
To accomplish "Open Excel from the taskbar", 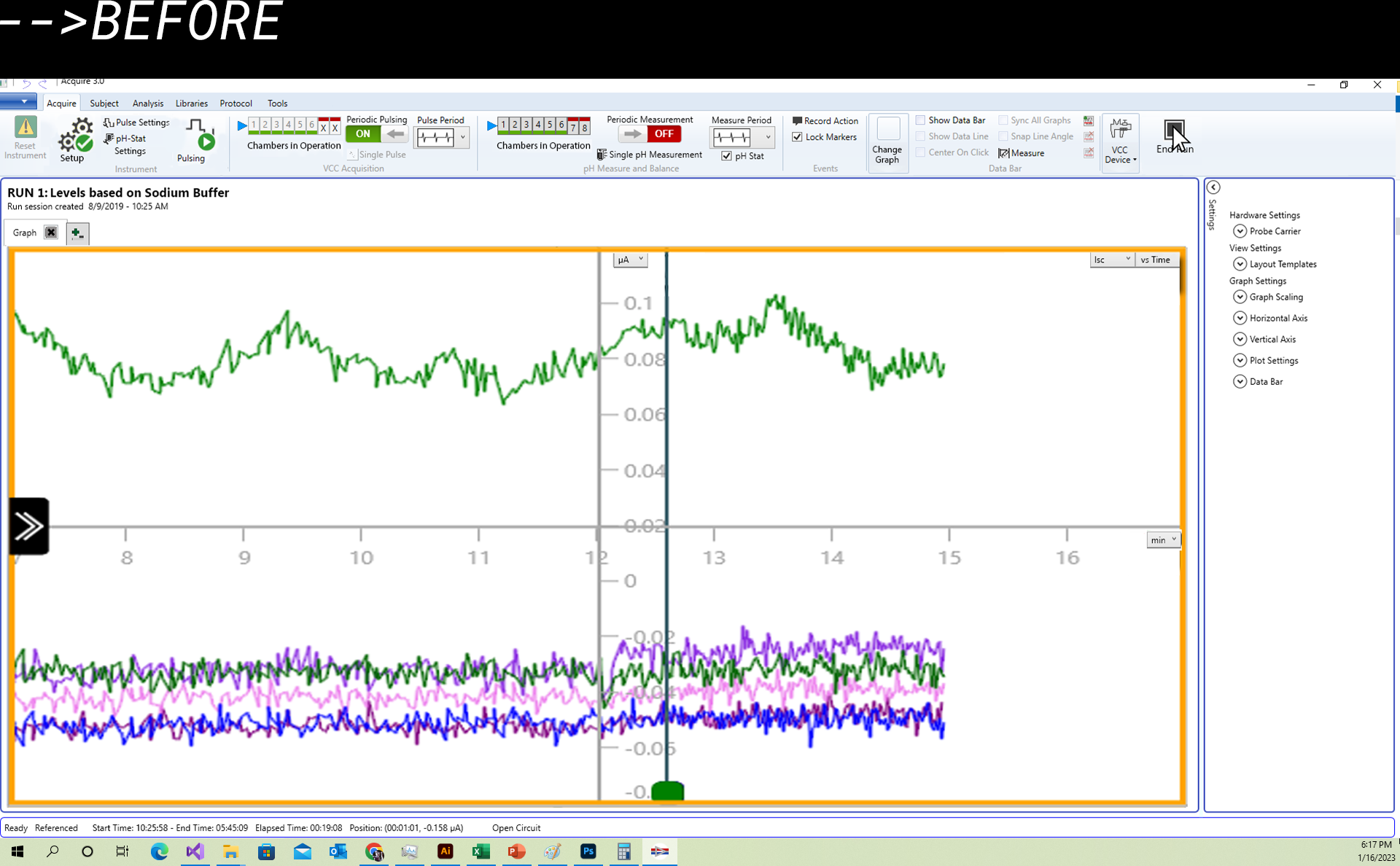I will point(481,851).
